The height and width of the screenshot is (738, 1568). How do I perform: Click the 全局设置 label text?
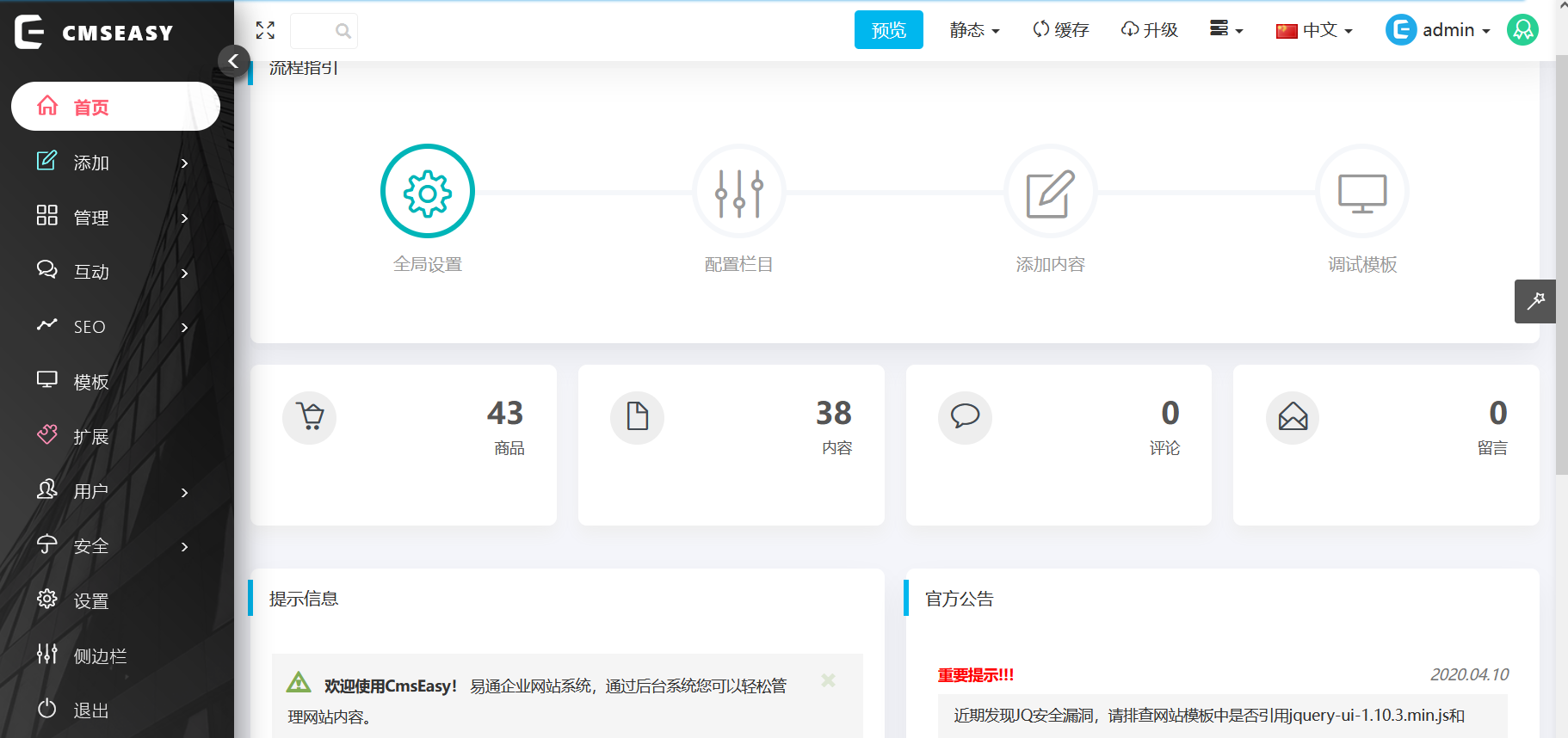click(x=428, y=264)
